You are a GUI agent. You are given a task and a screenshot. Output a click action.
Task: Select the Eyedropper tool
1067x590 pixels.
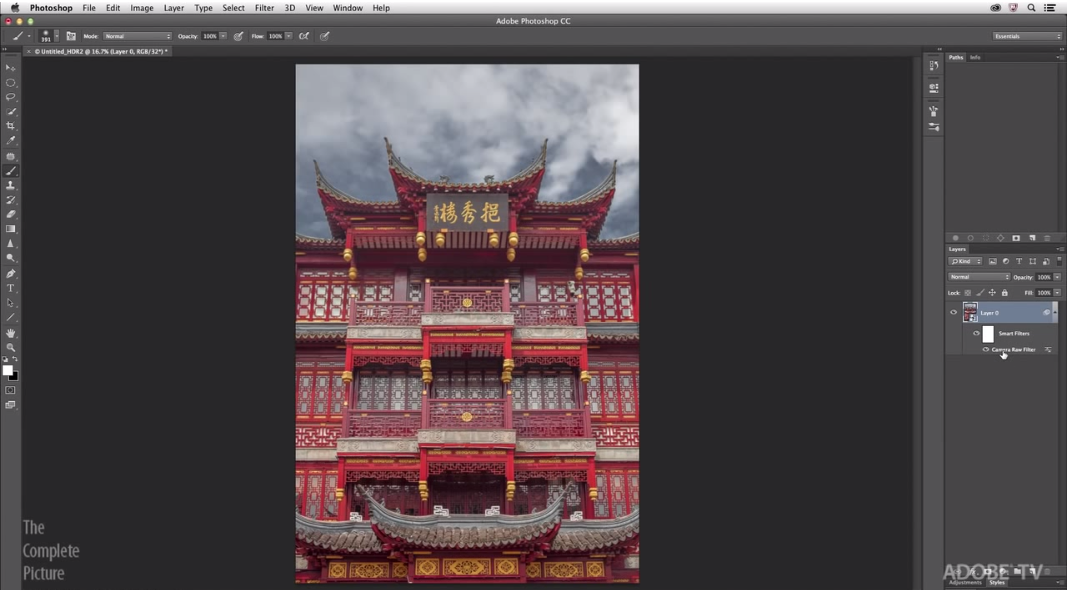(11, 141)
